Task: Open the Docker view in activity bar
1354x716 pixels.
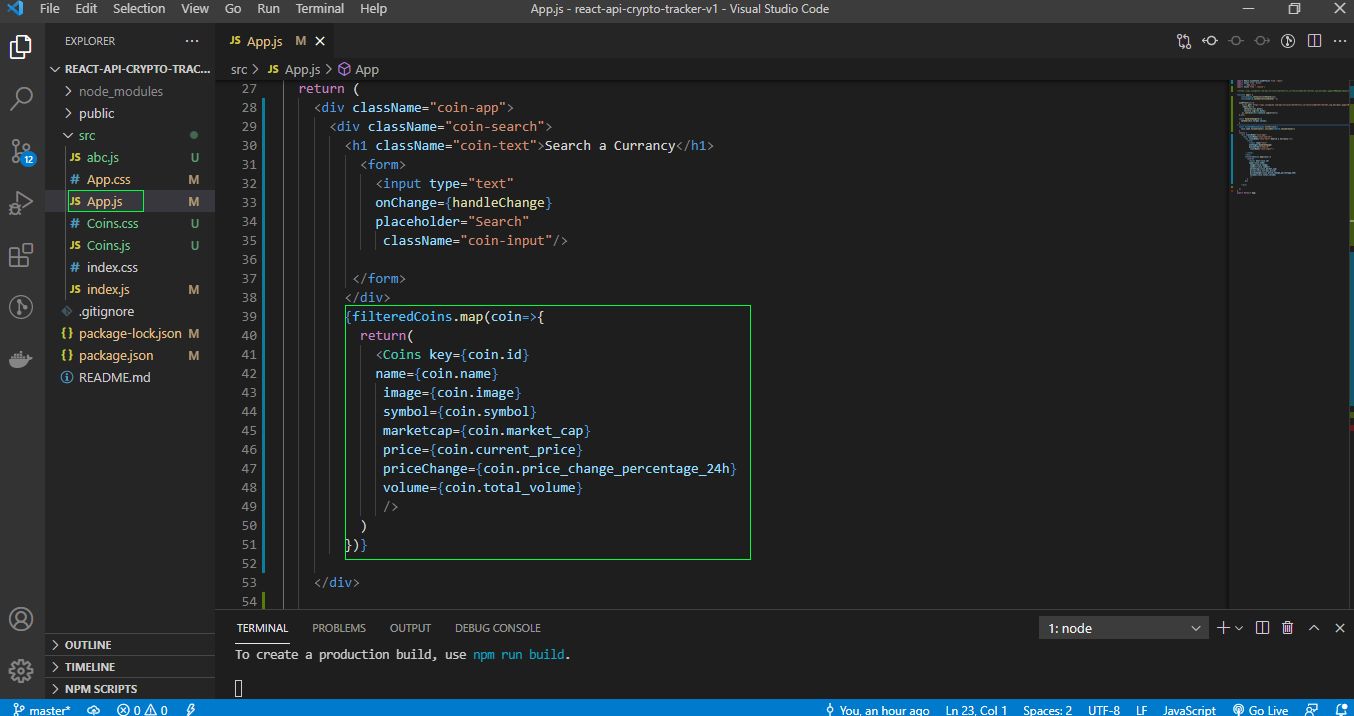Action: pos(20,360)
